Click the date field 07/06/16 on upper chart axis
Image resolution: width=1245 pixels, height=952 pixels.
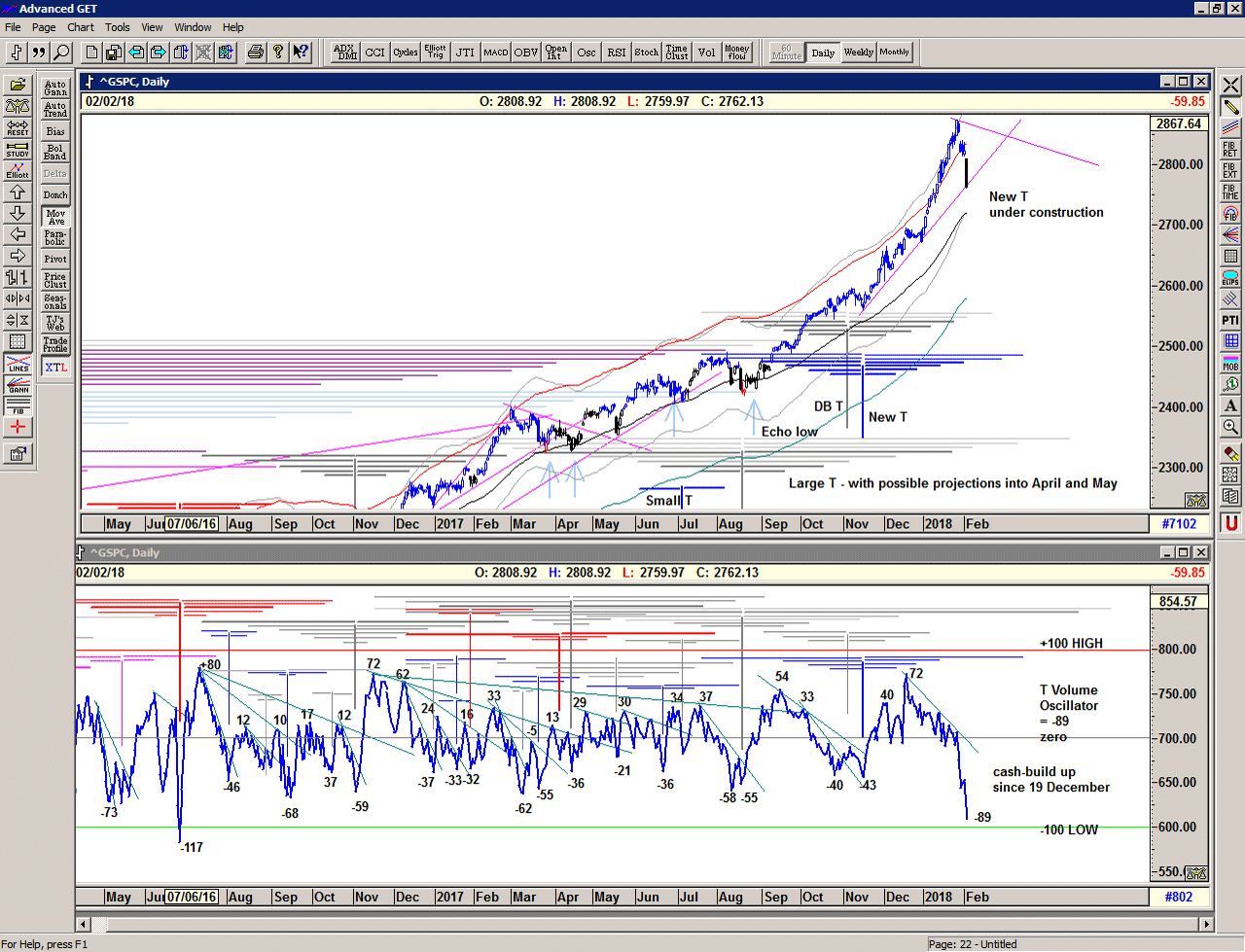[x=192, y=524]
